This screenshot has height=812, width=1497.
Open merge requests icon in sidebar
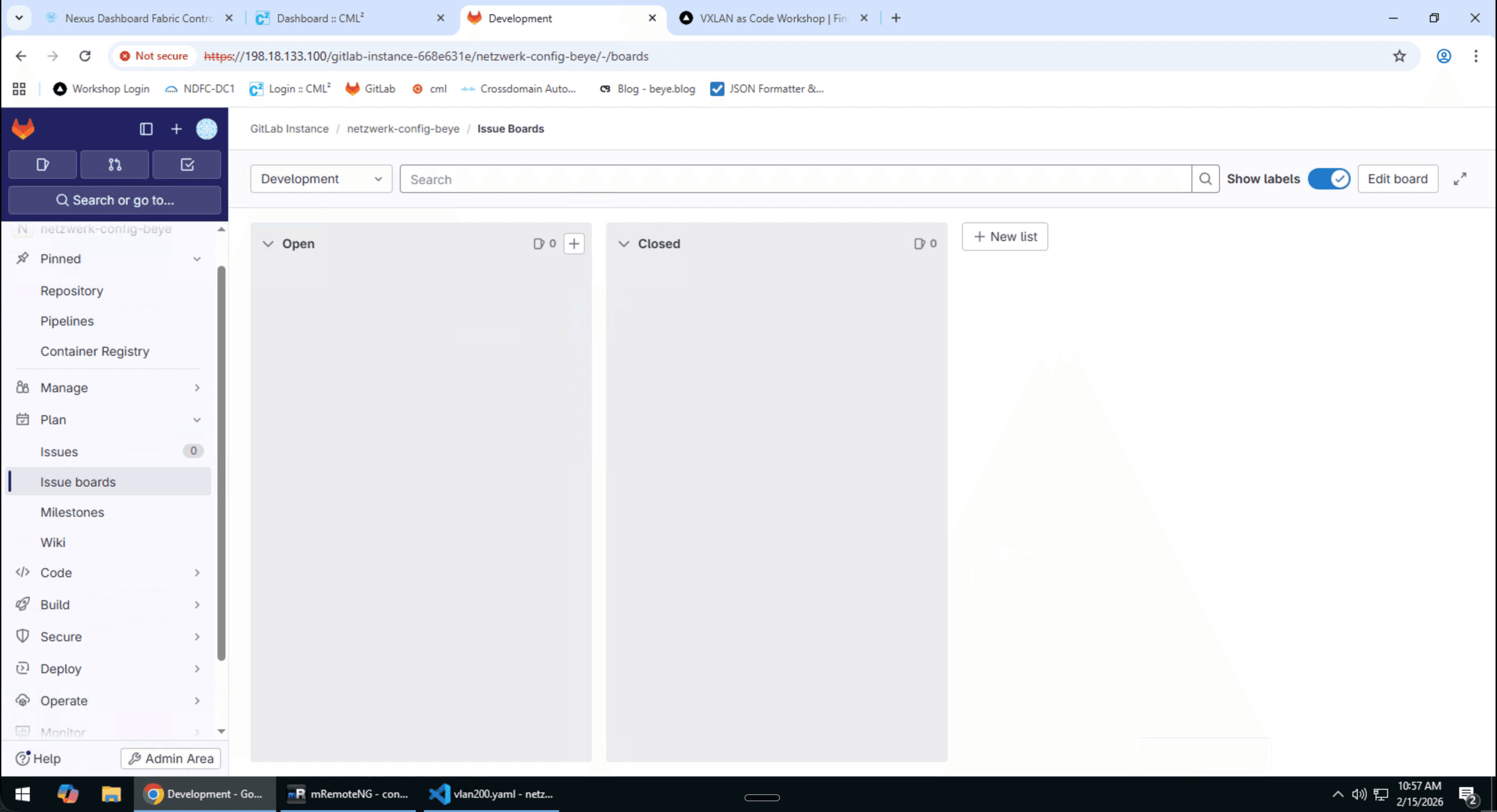114,165
